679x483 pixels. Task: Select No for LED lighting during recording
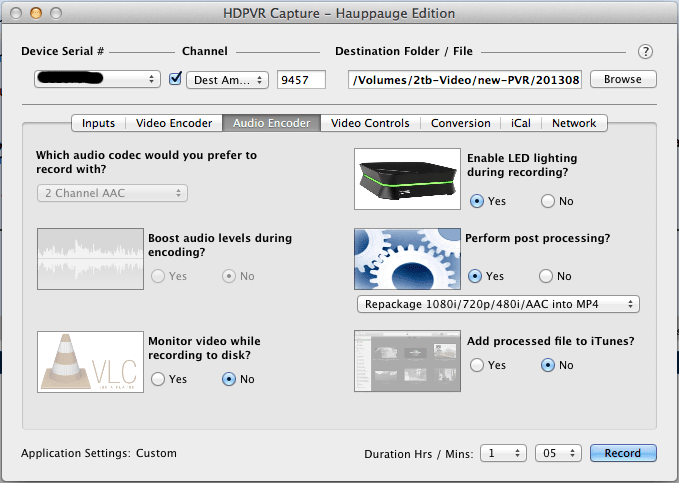coord(548,201)
